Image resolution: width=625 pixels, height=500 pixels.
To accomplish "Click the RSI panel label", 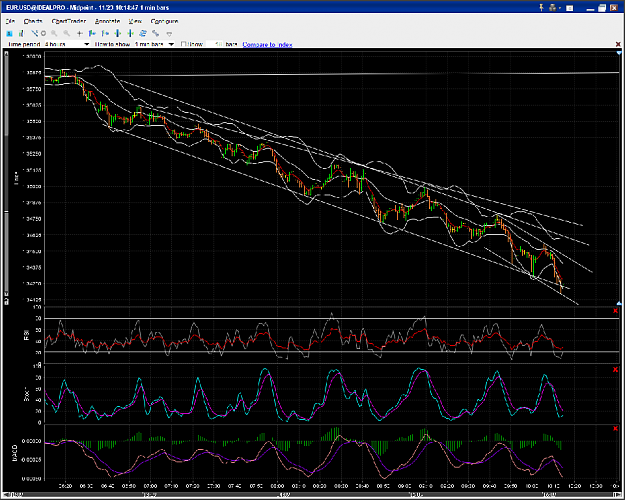I will (x=27, y=335).
